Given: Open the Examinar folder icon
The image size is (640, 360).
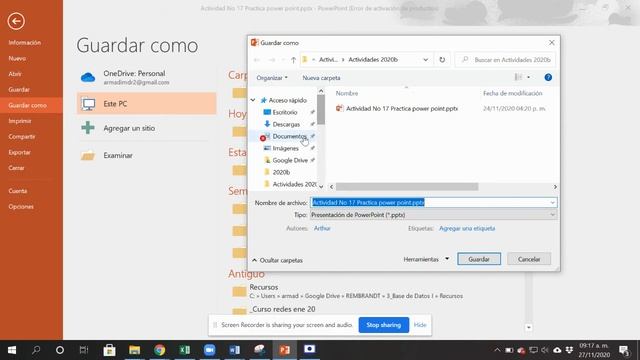Looking at the screenshot, I should click(88, 156).
